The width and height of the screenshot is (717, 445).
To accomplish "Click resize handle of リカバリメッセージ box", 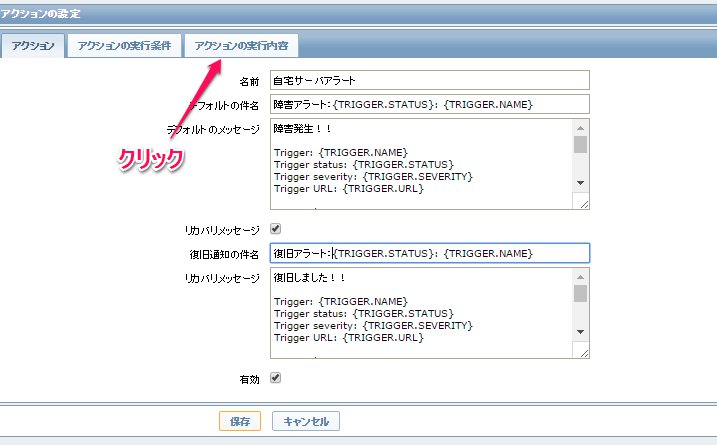I will tap(583, 351).
